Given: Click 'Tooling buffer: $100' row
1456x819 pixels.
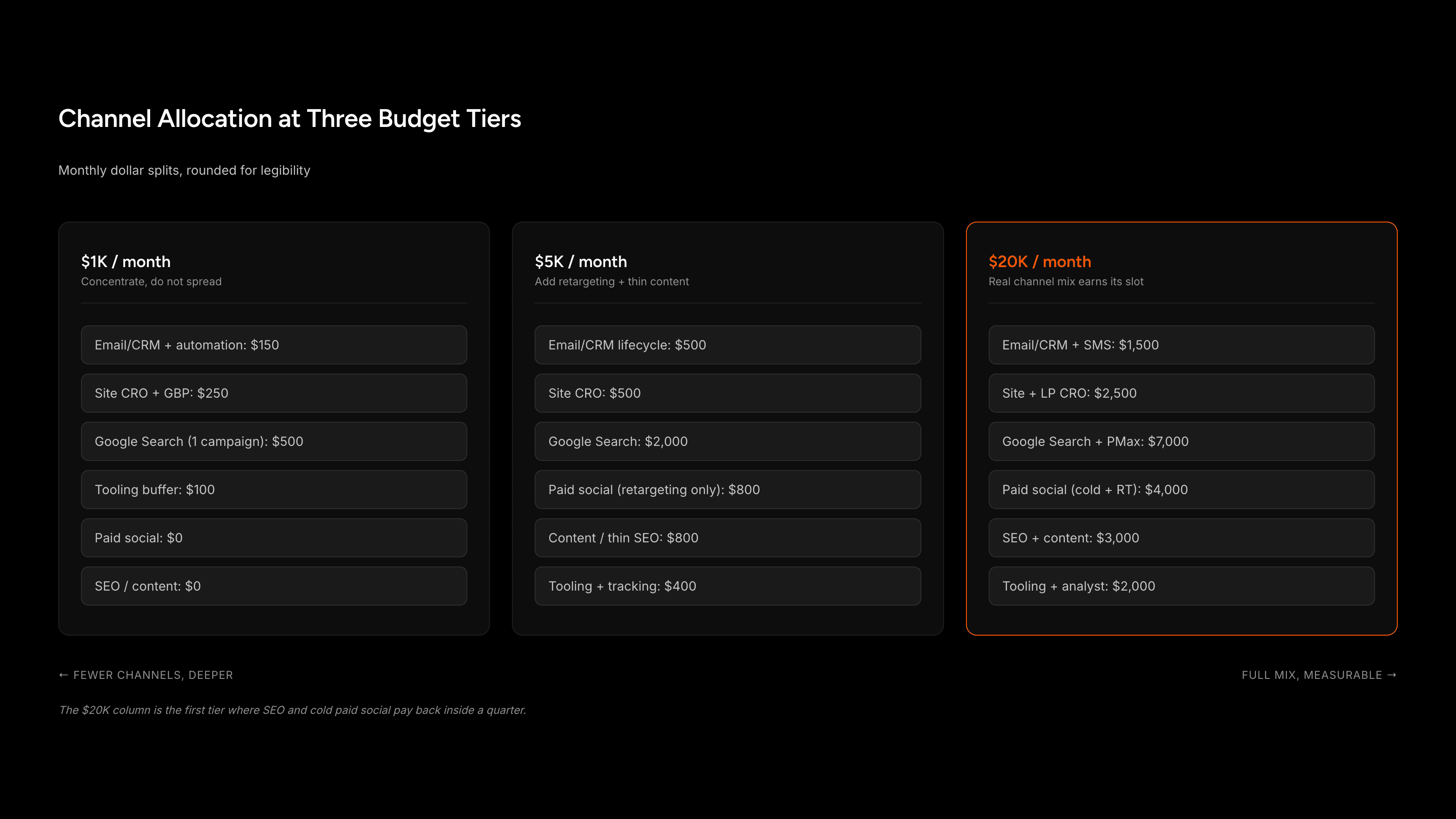Looking at the screenshot, I should click(273, 490).
